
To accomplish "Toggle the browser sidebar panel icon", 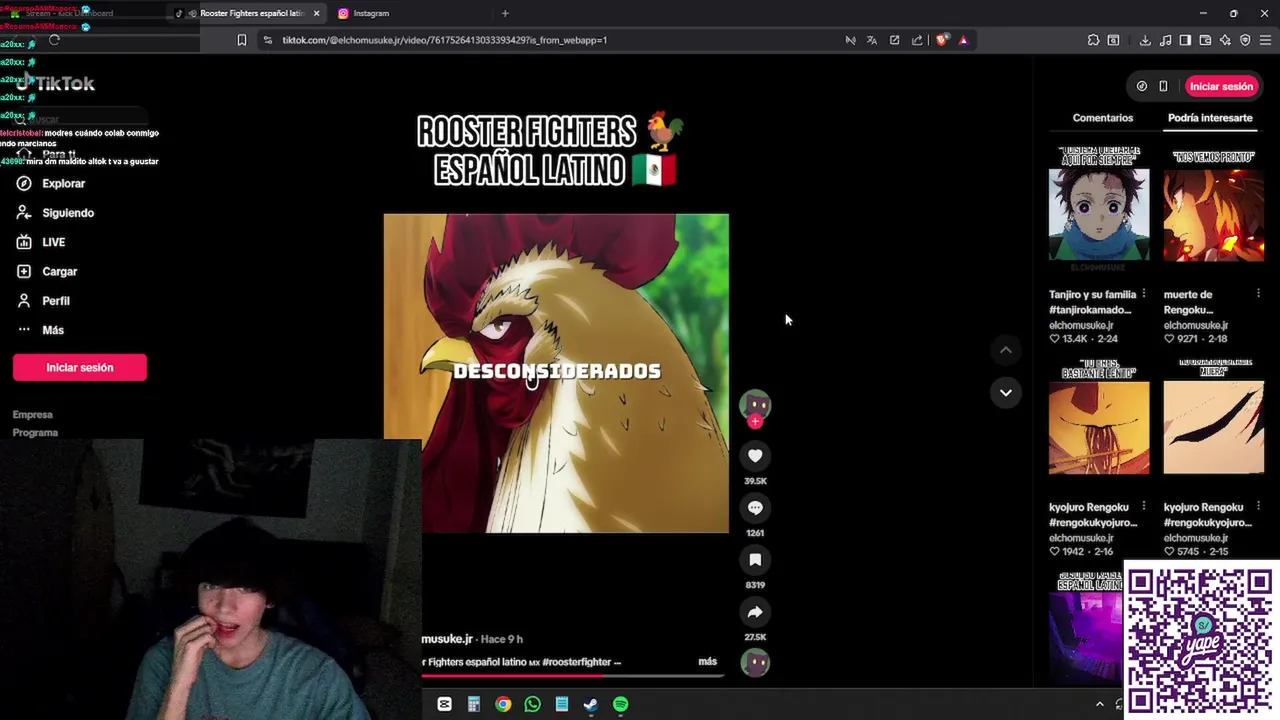I will [x=1185, y=40].
